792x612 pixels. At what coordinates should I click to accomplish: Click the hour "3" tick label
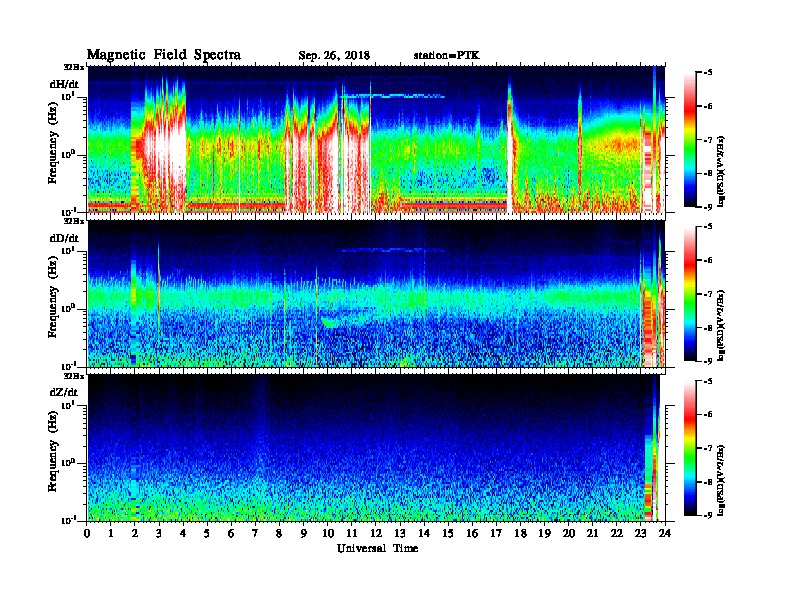(159, 533)
